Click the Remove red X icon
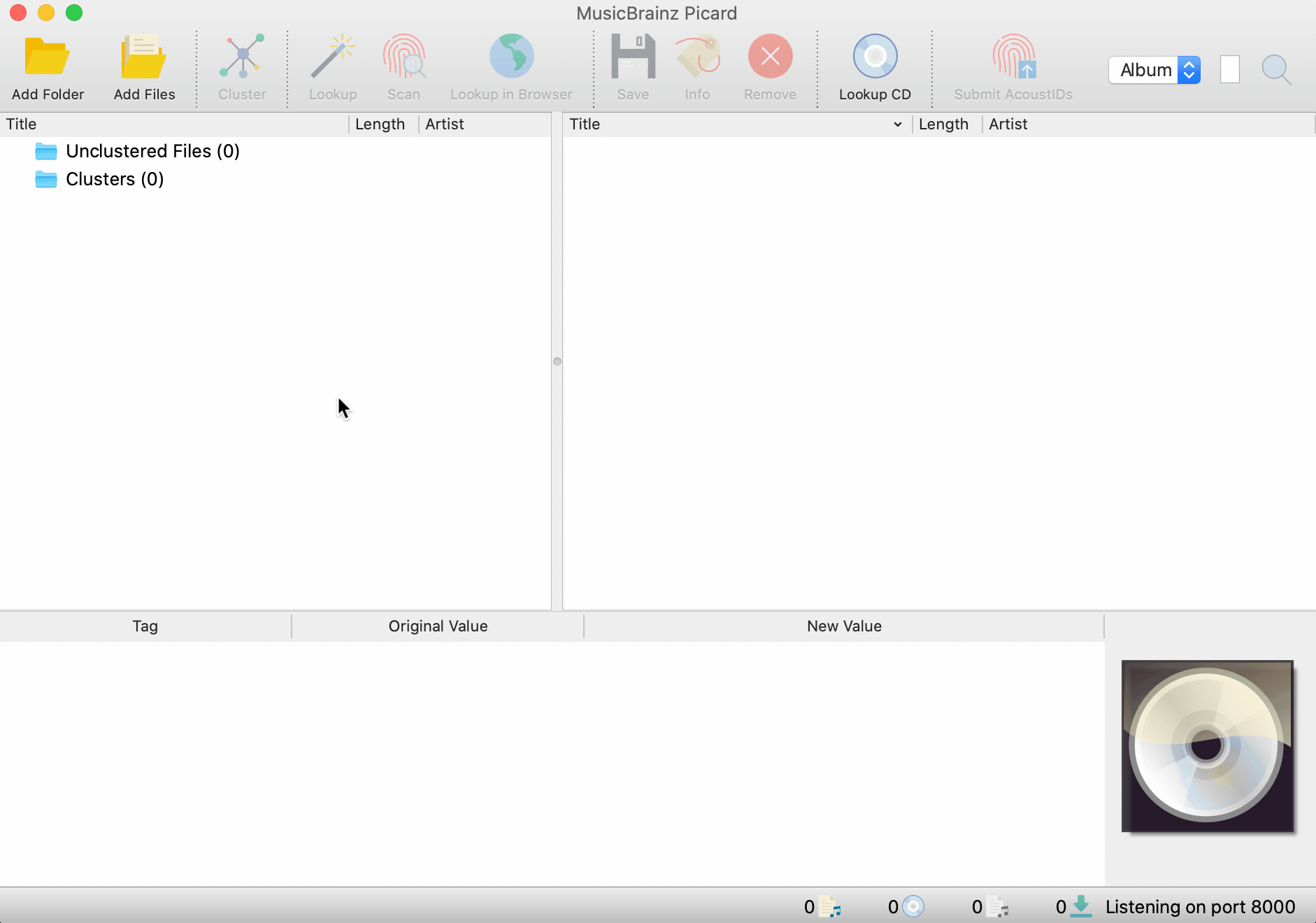Viewport: 1316px width, 923px height. point(770,57)
